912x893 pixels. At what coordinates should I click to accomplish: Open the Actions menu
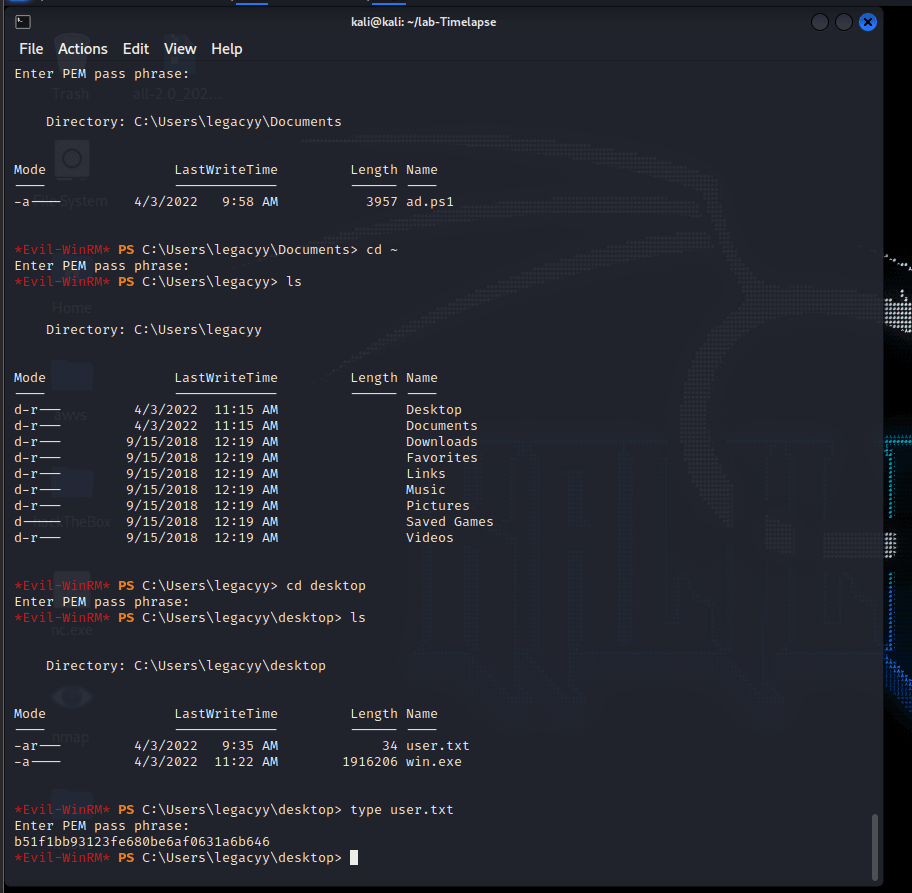tap(83, 49)
